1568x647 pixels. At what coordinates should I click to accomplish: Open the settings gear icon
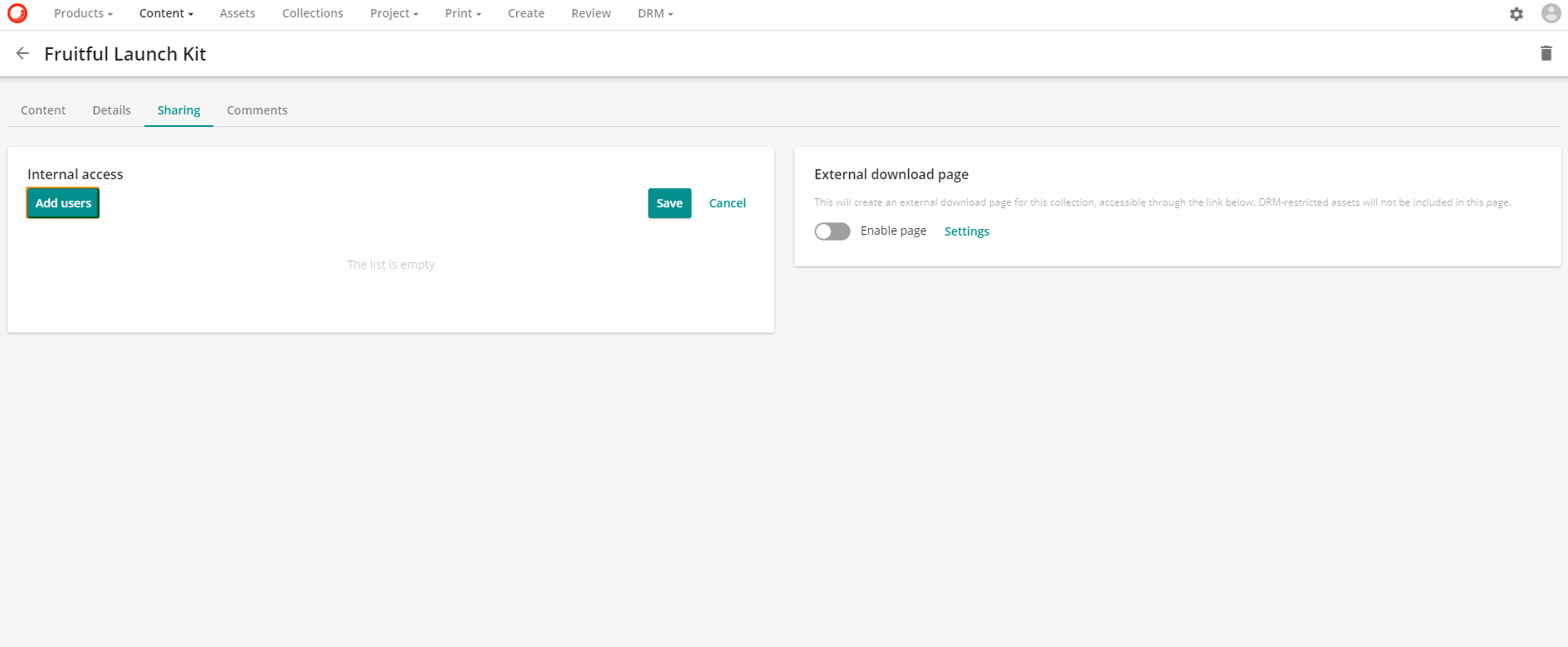[x=1516, y=14]
